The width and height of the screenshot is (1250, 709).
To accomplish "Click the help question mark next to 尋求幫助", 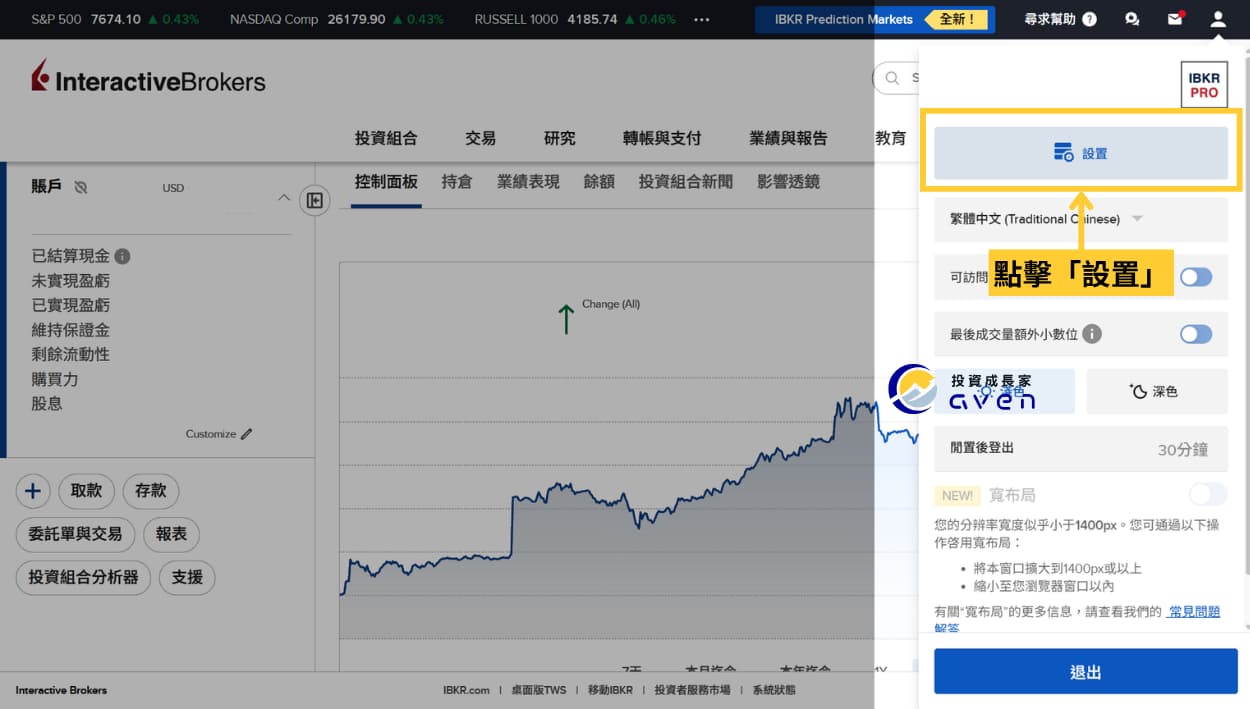I will [1089, 19].
